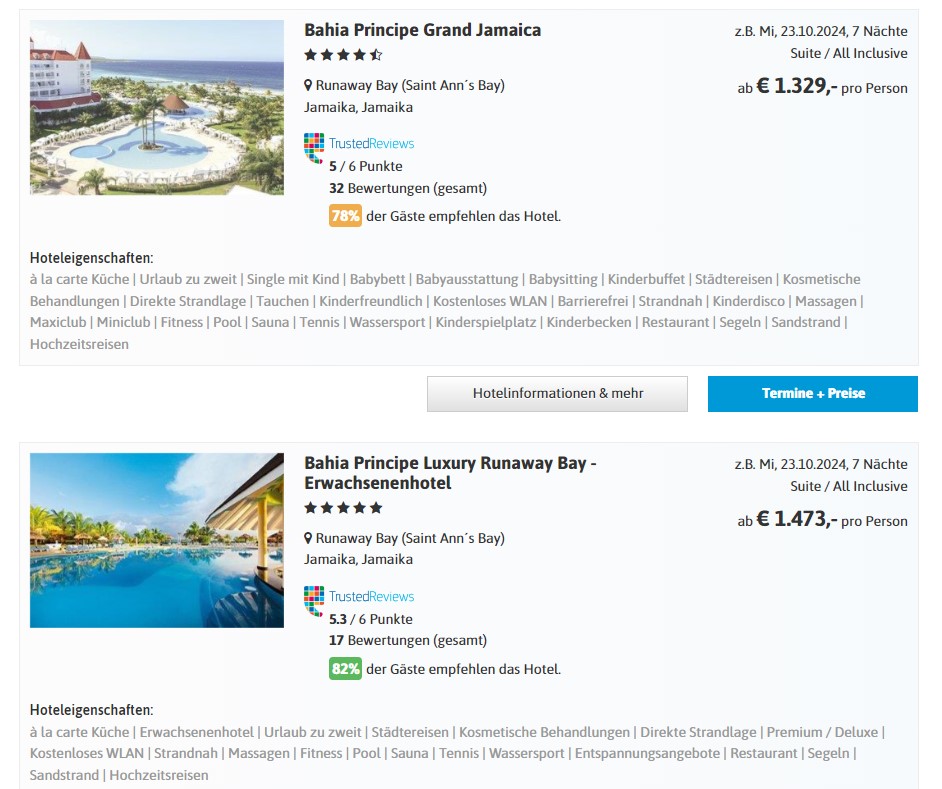
Task: Click the TrustedReviews text link for Luxury Runaway Bay
Action: [x=371, y=597]
